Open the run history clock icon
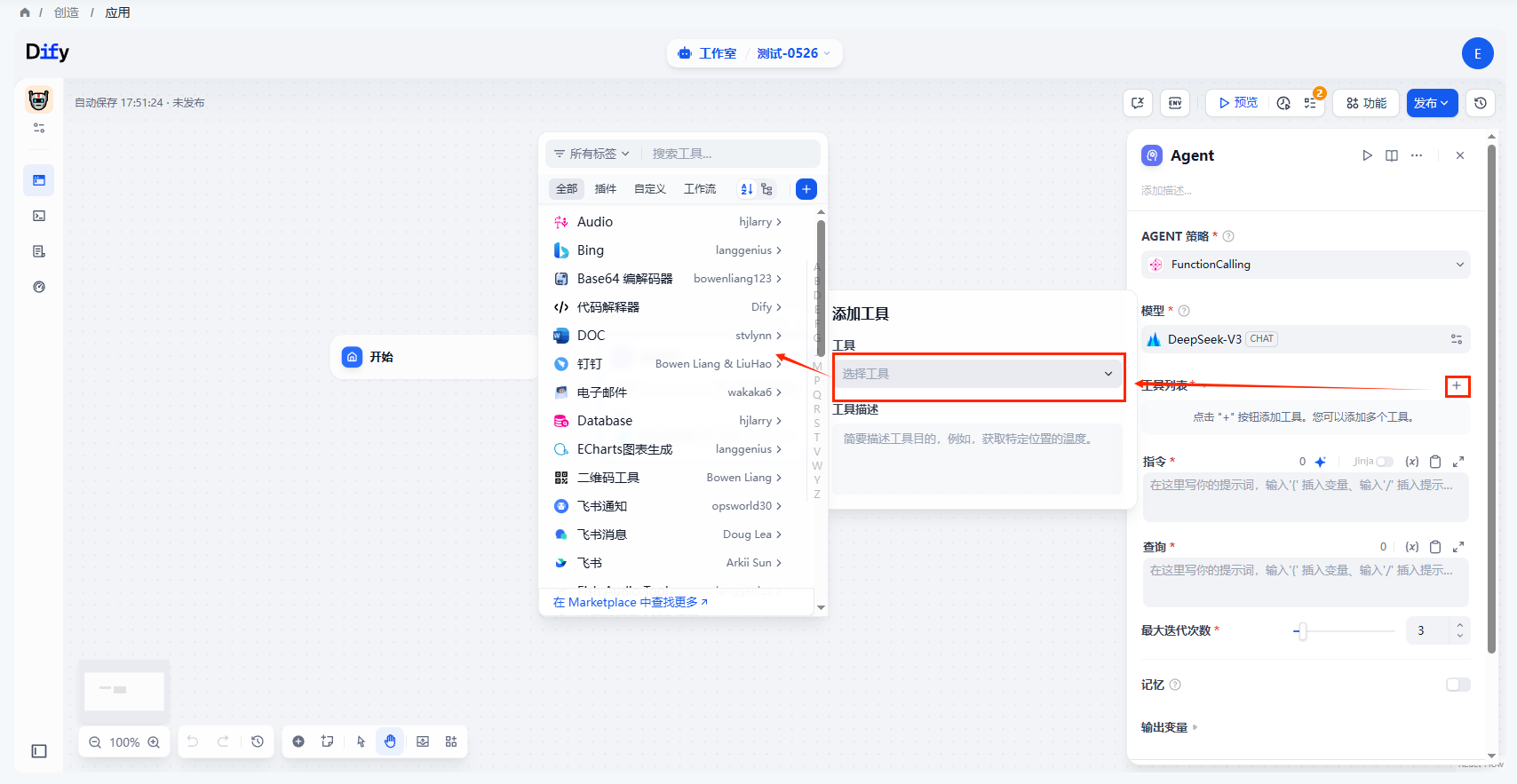1517x784 pixels. [x=1283, y=103]
